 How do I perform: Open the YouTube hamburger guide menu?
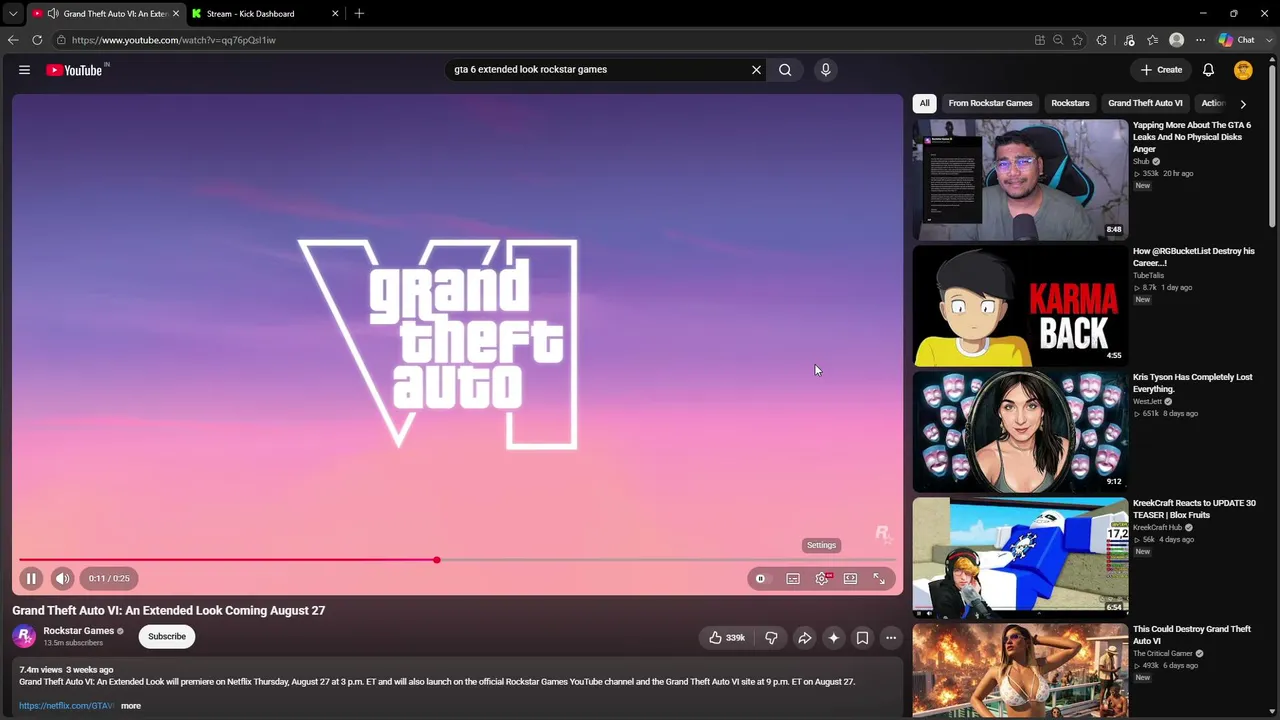pyautogui.click(x=24, y=70)
